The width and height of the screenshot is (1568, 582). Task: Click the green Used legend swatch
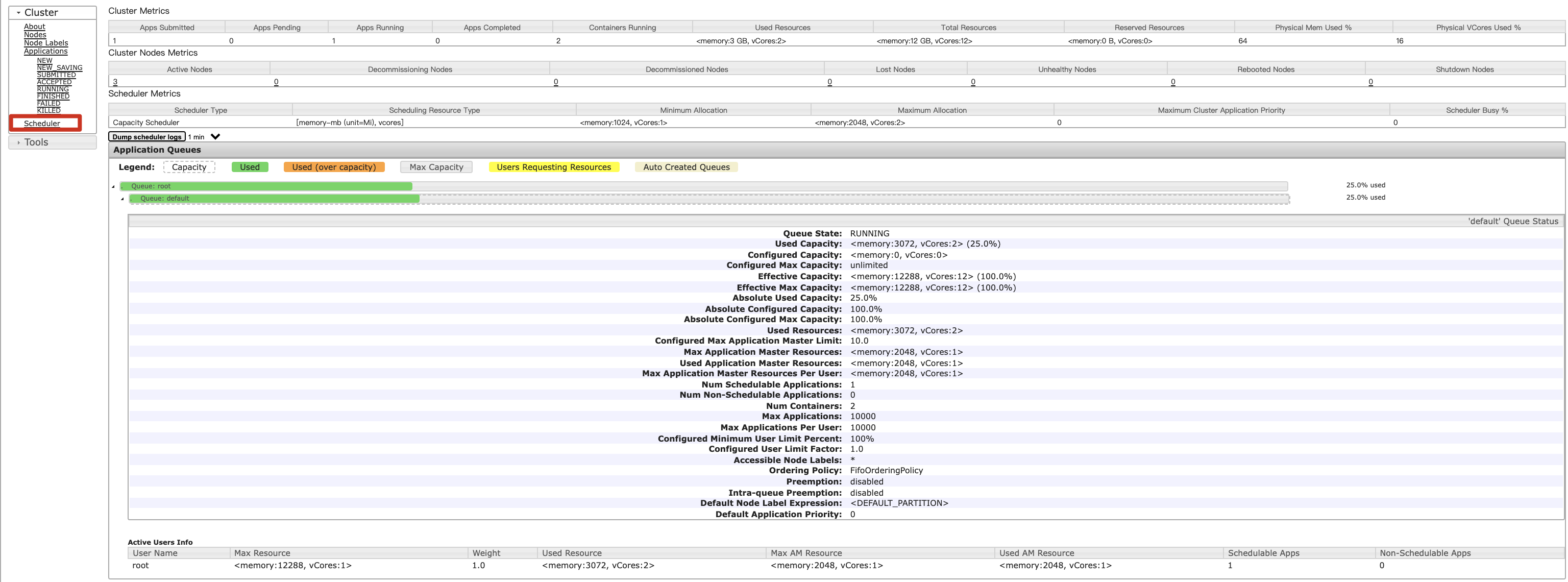(250, 167)
